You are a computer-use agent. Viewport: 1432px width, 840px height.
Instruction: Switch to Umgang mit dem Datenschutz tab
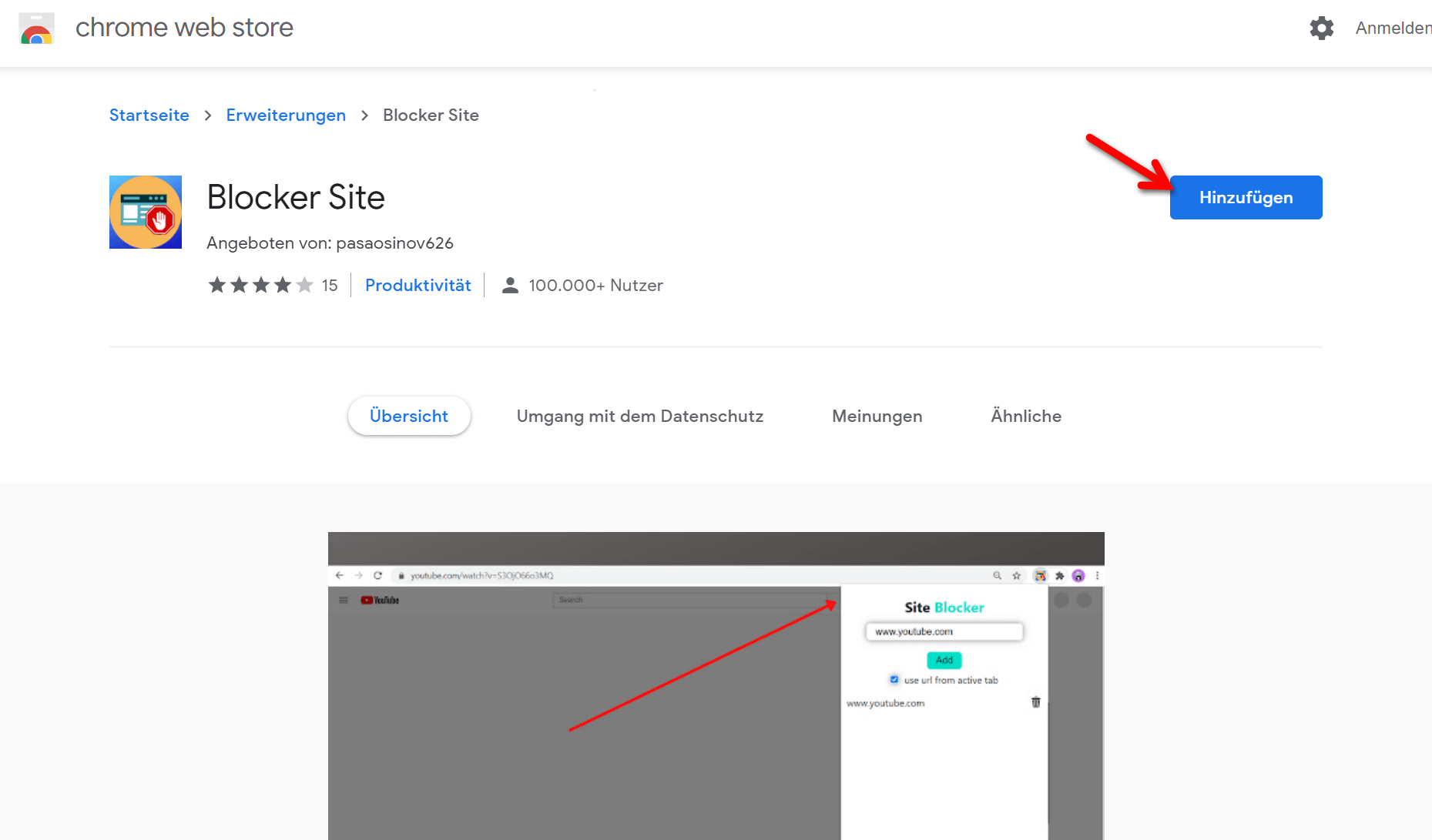(x=640, y=417)
